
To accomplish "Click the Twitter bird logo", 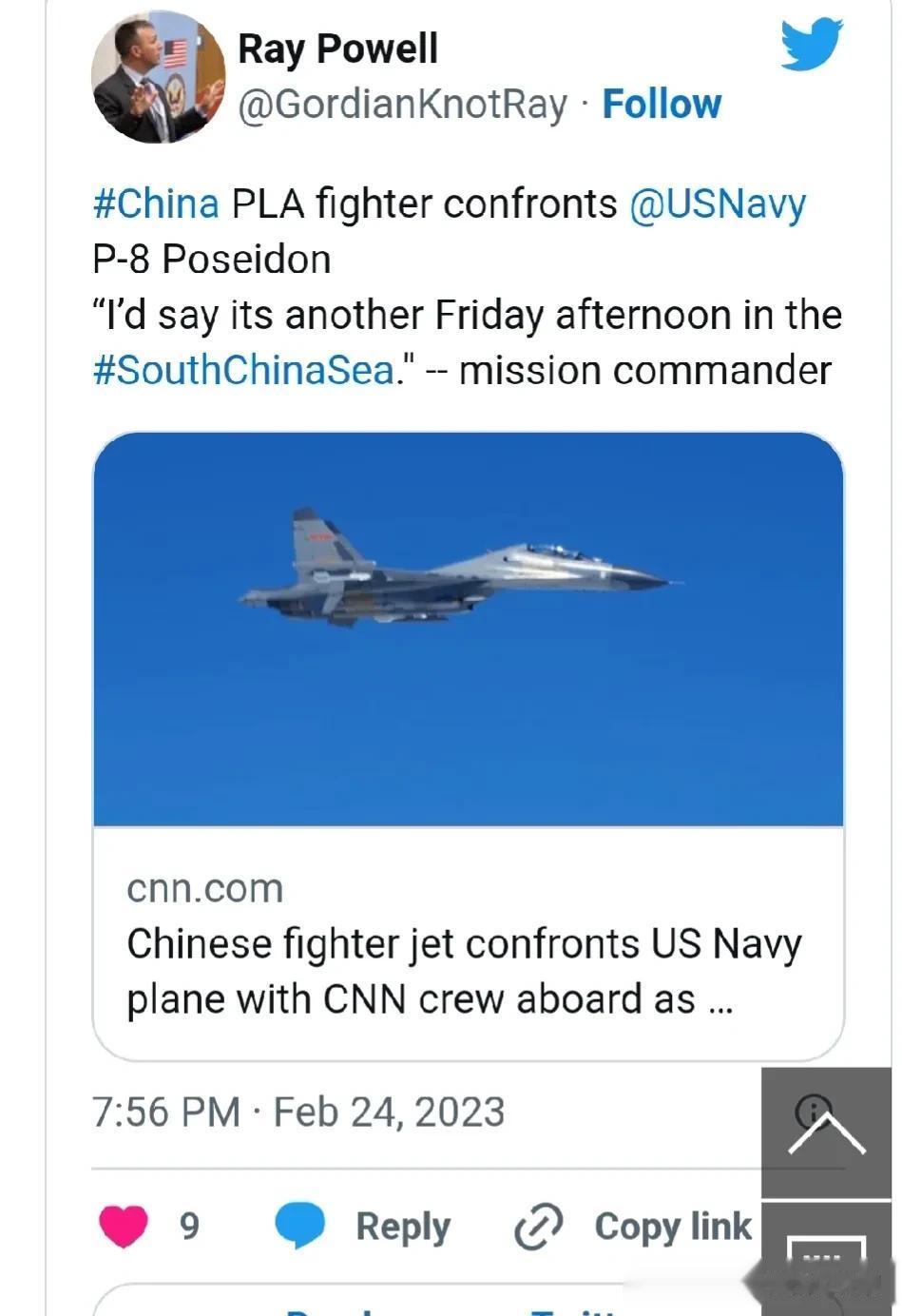I will [x=811, y=43].
